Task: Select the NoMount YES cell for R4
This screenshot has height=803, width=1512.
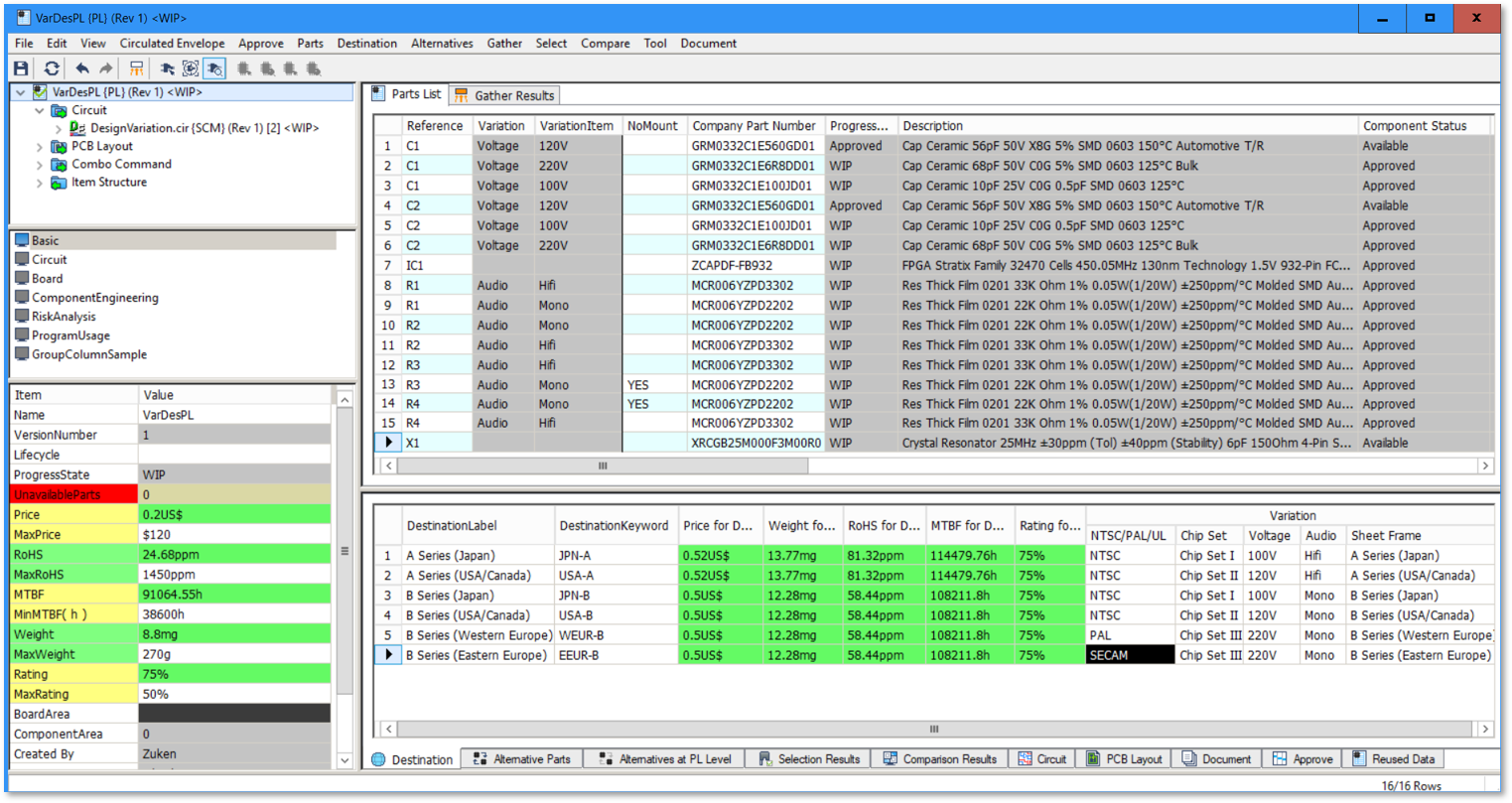Action: click(x=648, y=404)
